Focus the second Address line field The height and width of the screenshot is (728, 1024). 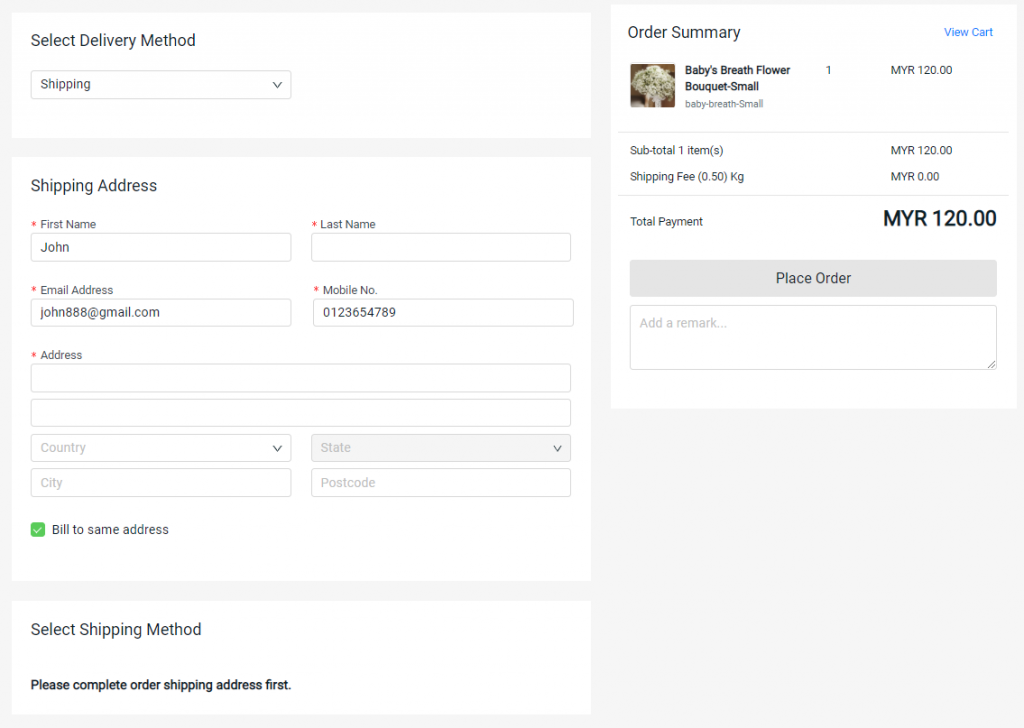pos(300,413)
